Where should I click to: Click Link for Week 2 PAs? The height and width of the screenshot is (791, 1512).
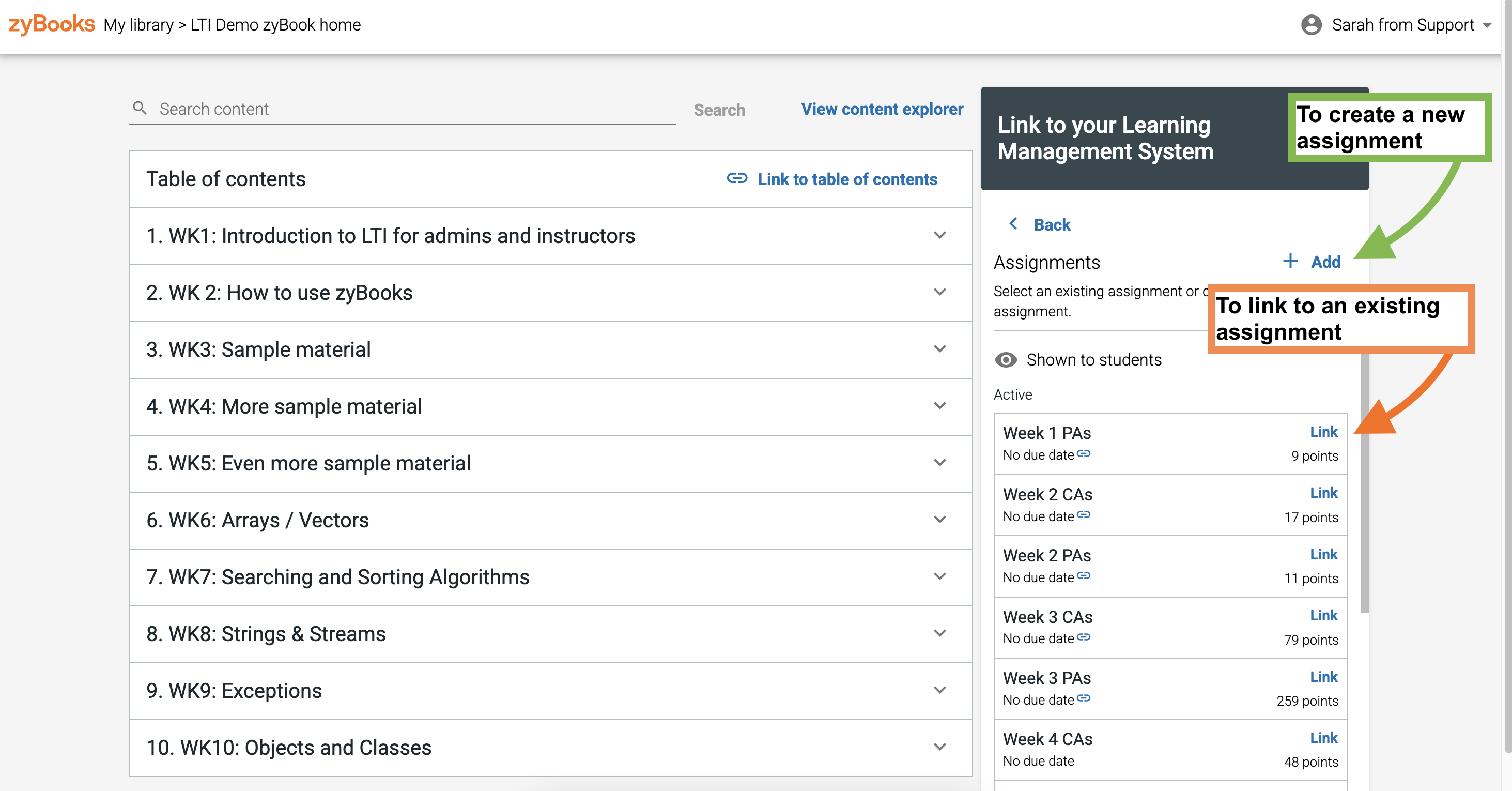tap(1323, 554)
